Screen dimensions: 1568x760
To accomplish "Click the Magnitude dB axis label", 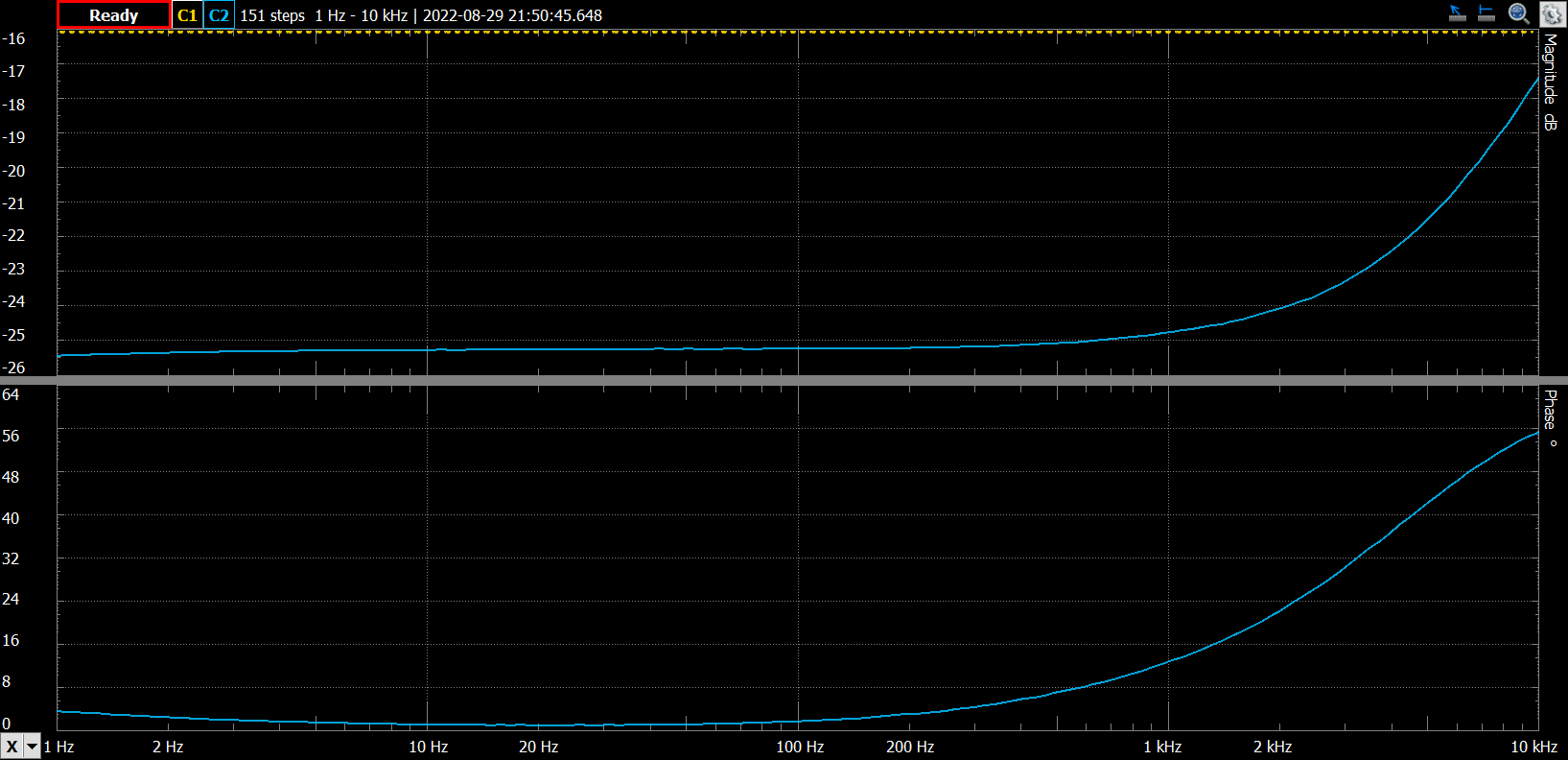I will [1550, 83].
